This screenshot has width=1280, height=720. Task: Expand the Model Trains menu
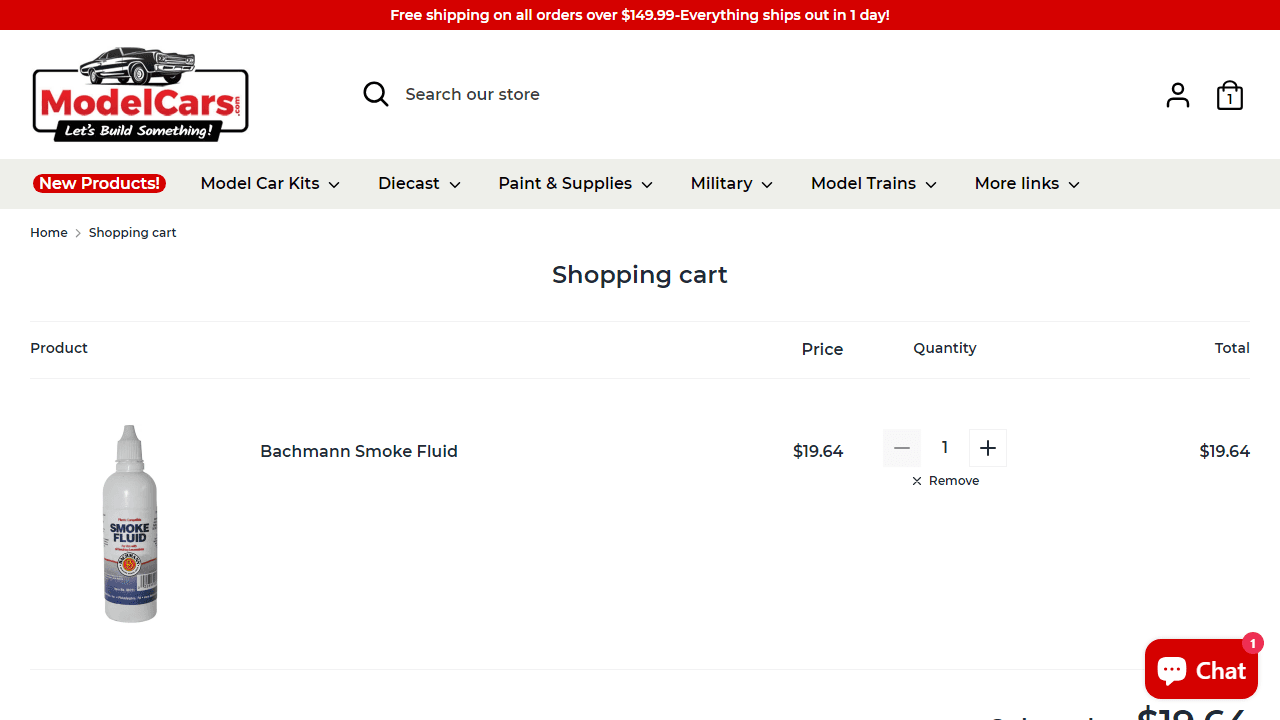(873, 184)
